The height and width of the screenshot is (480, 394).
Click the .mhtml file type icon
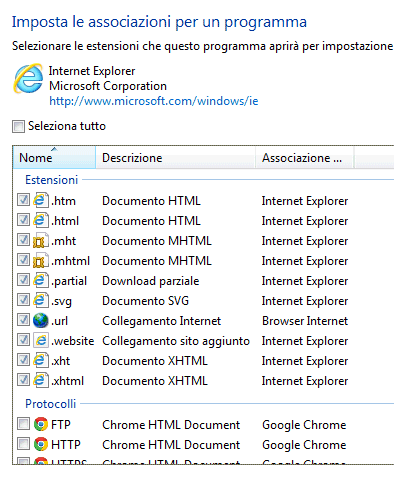pos(41,260)
